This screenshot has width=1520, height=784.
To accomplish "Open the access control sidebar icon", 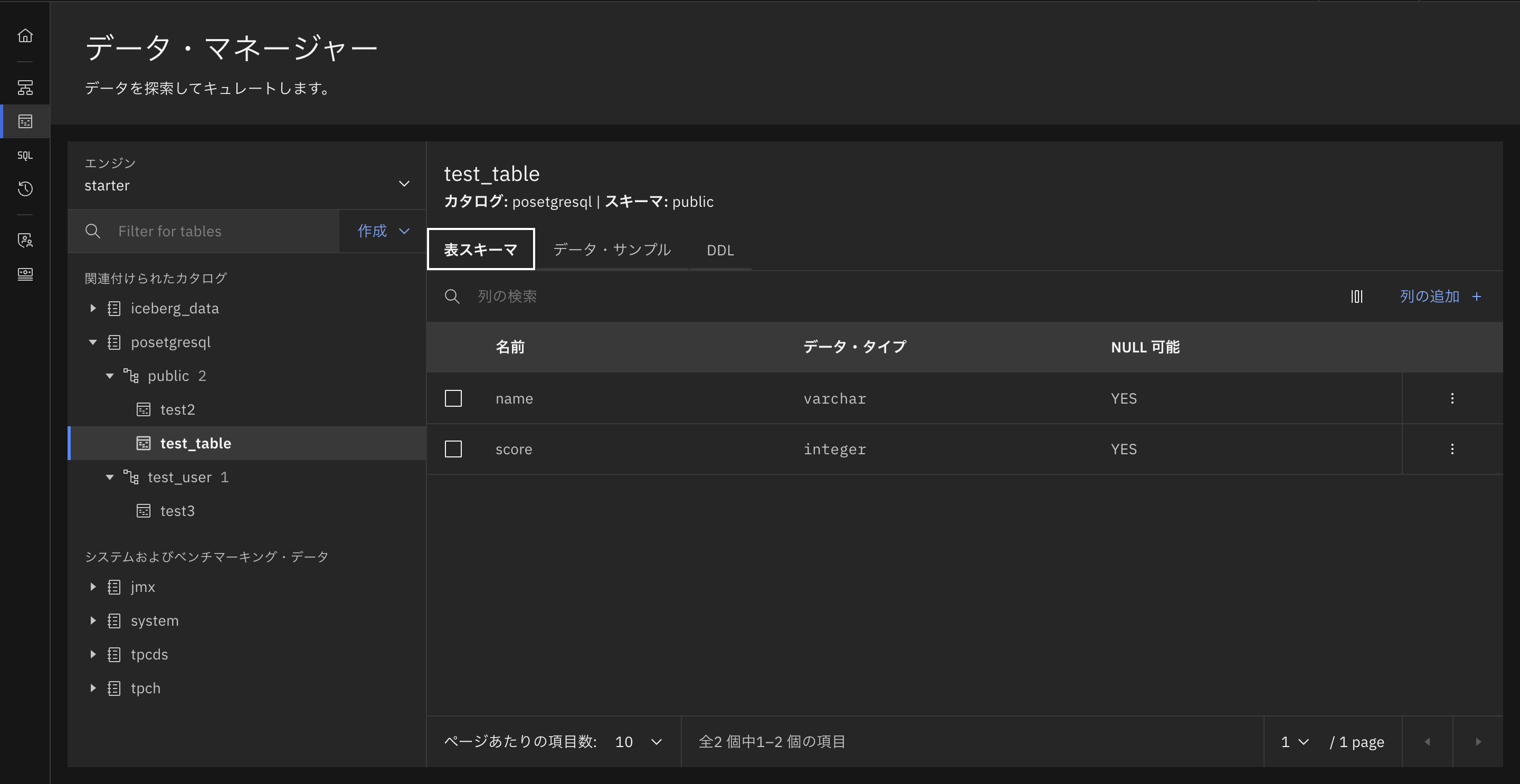I will click(25, 240).
